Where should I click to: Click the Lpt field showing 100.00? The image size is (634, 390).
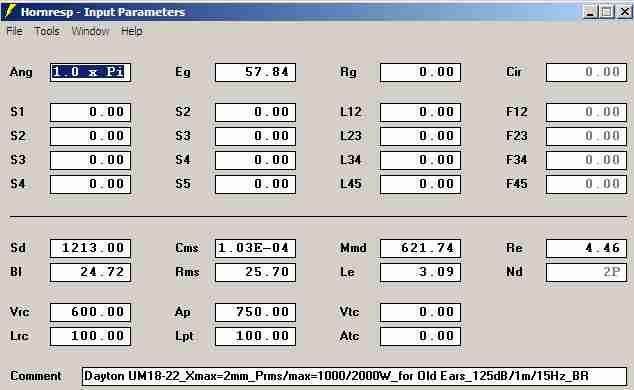(x=255, y=336)
